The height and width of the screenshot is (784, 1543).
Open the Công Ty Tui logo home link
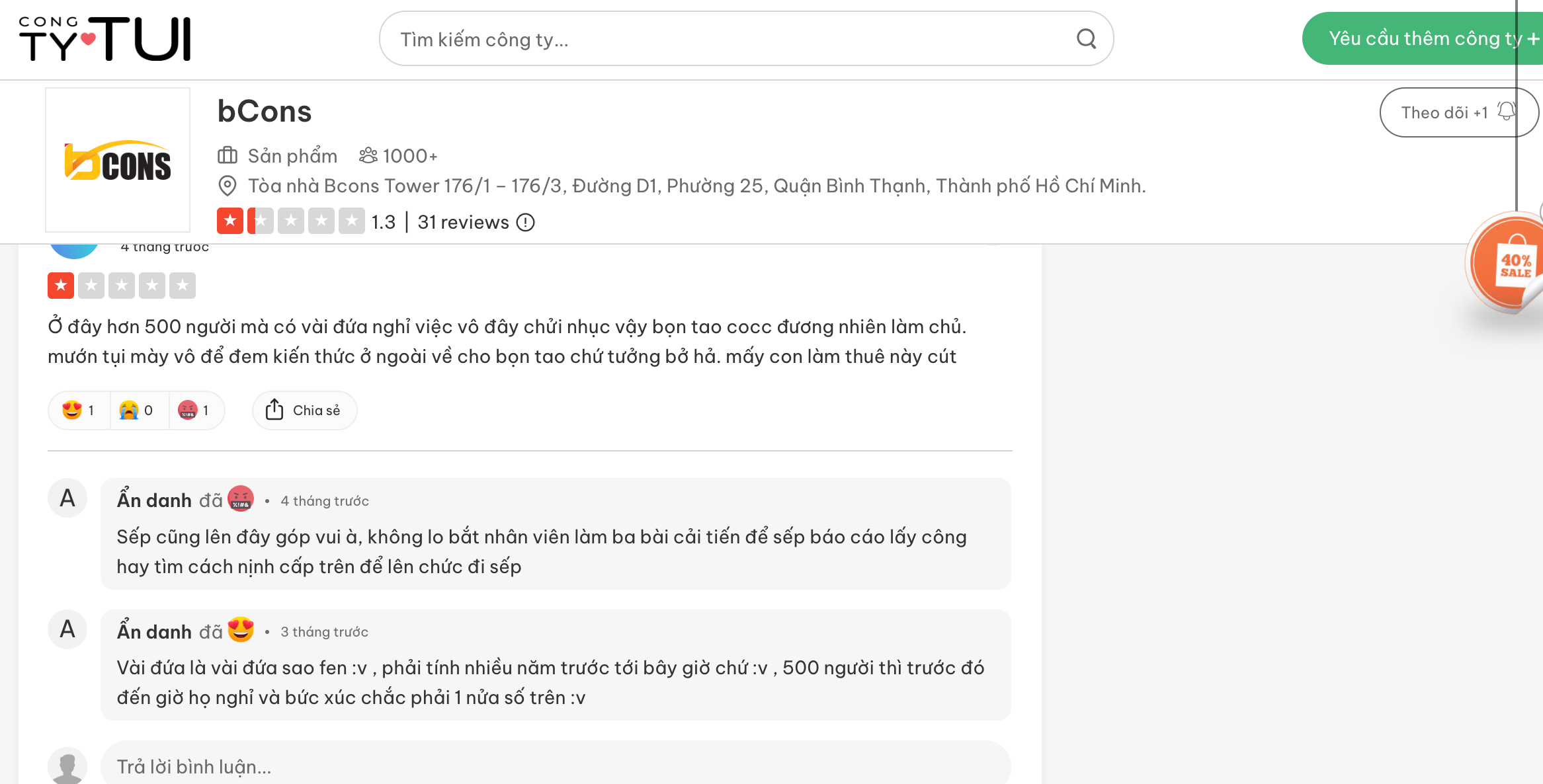point(105,38)
